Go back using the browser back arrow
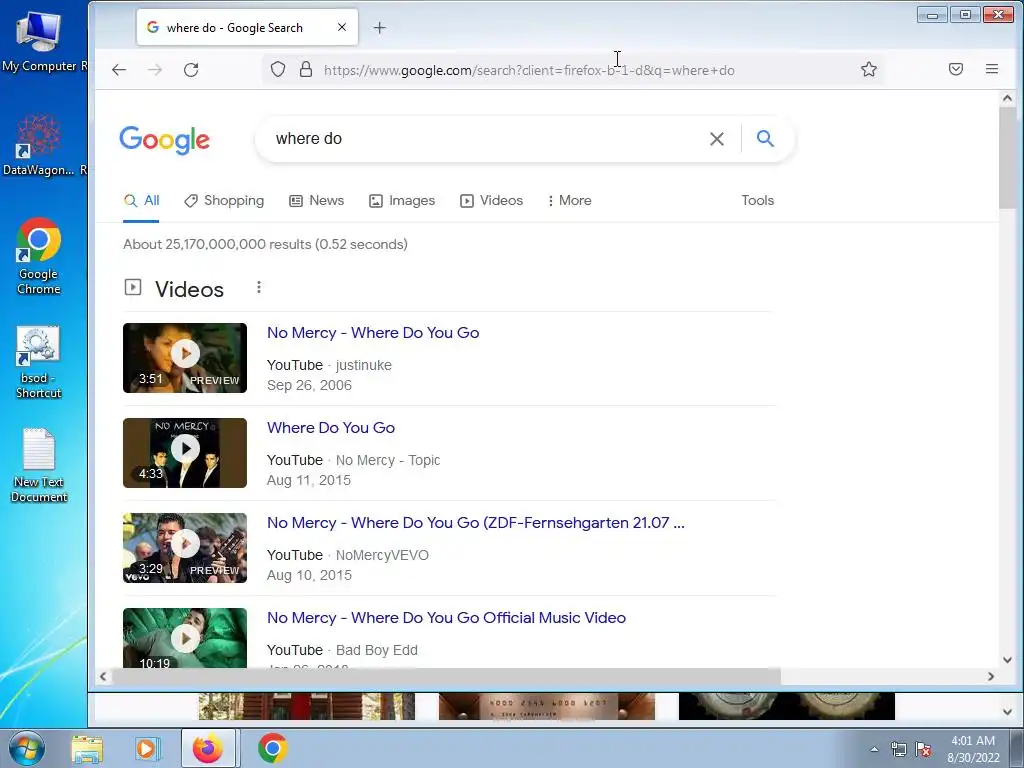Image resolution: width=1024 pixels, height=768 pixels. (119, 70)
